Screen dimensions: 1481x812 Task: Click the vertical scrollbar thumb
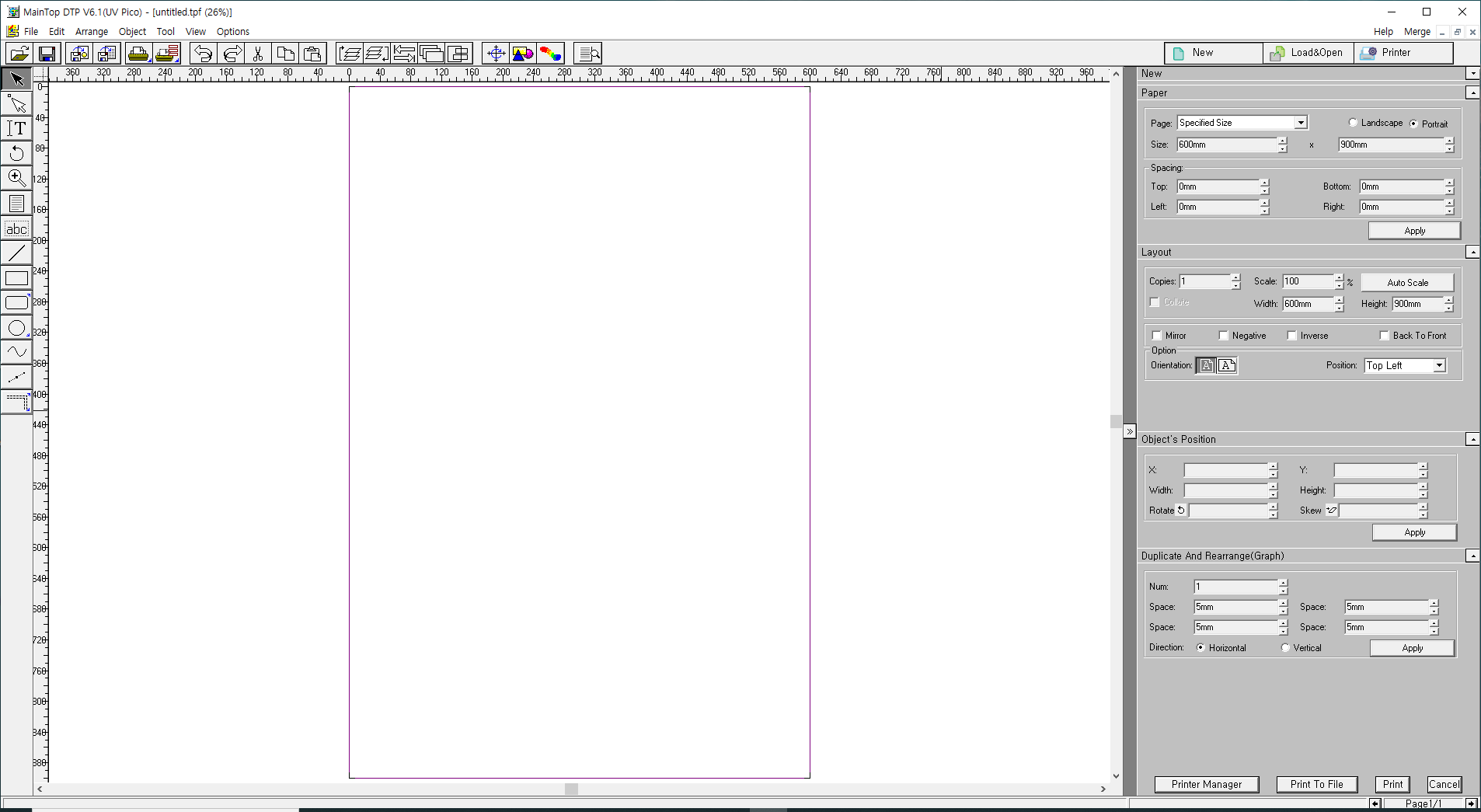(1116, 422)
